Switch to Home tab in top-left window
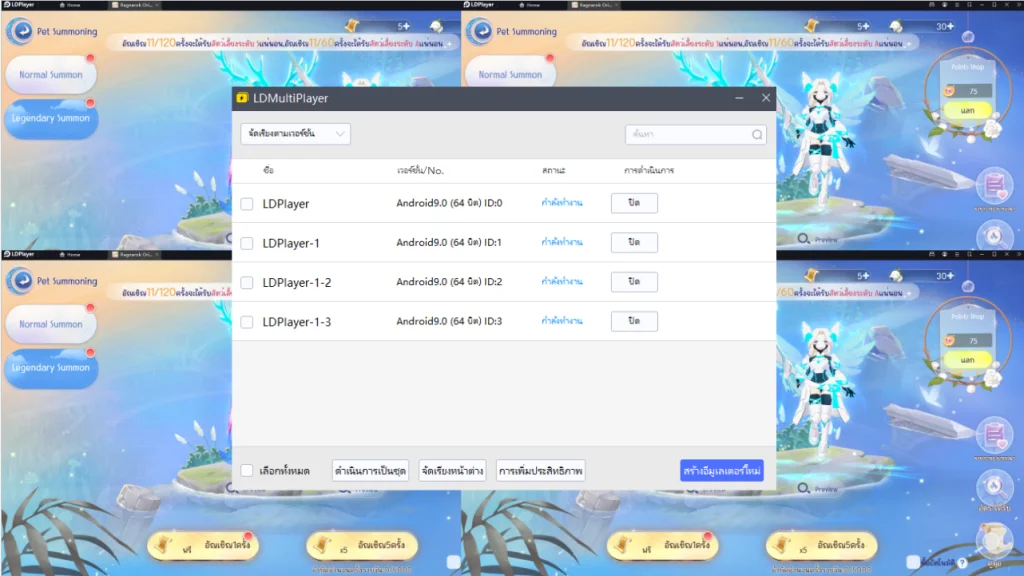Screen dimensions: 1024x576 [71, 5]
